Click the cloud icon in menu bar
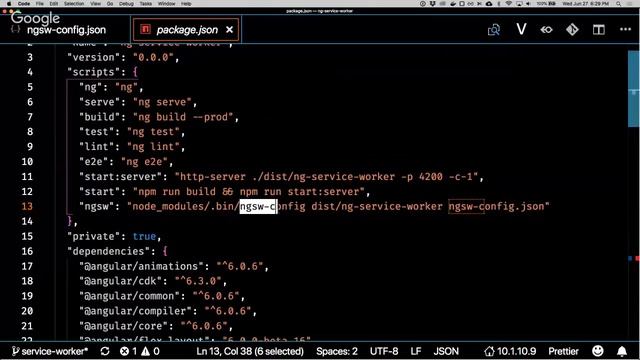This screenshot has height=360, width=640. coord(489,4)
